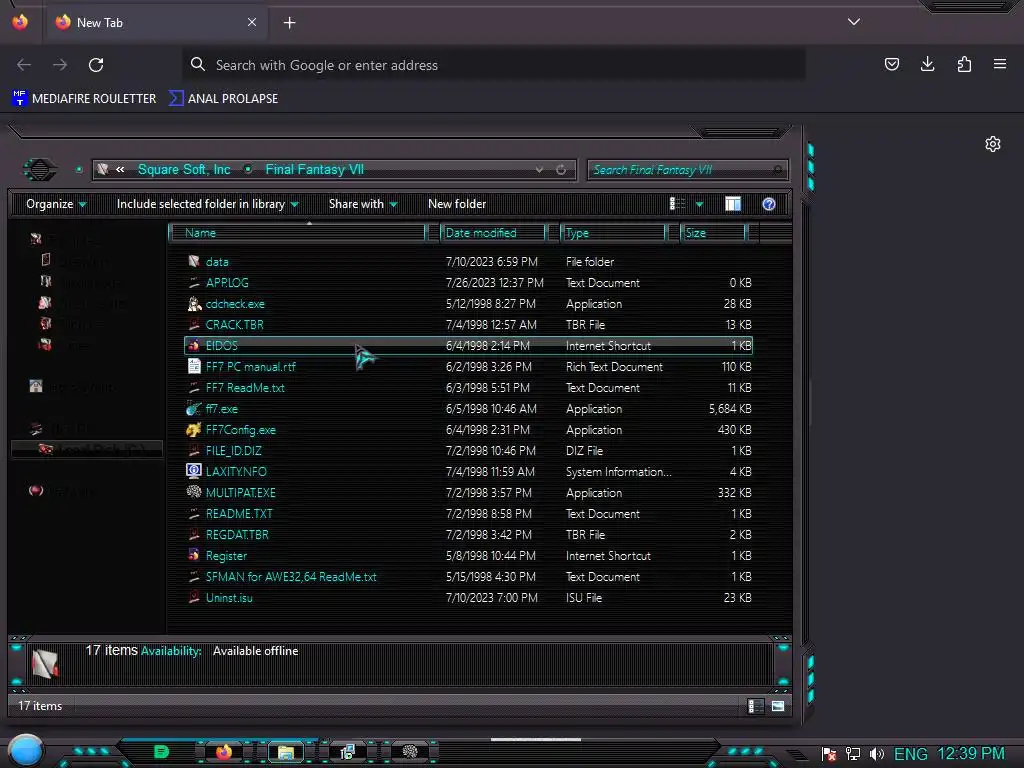Select APP.LOG file
The height and width of the screenshot is (768, 1024).
227,283
